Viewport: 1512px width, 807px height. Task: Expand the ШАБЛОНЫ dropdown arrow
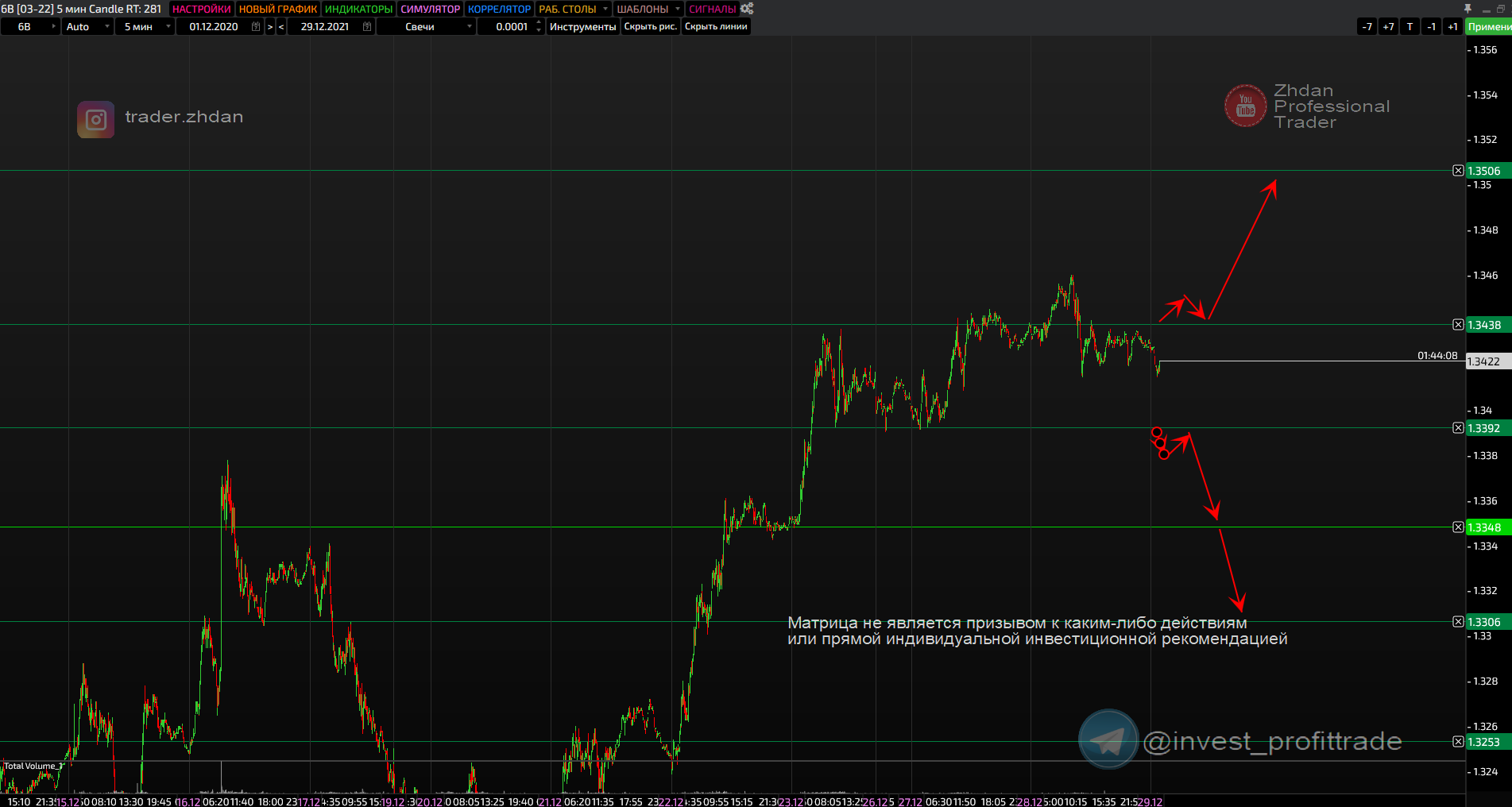(678, 9)
